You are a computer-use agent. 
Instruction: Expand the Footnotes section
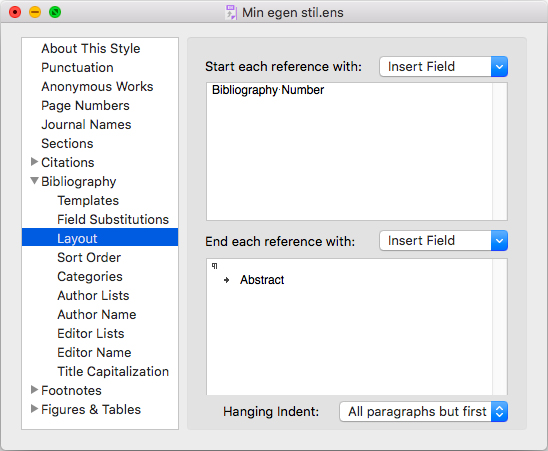34,389
